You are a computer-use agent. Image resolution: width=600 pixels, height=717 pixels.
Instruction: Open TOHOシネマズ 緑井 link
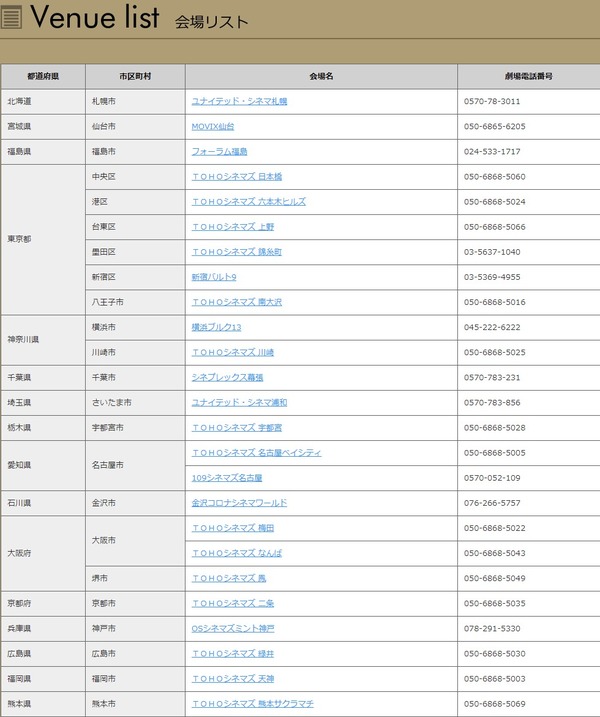pyautogui.click(x=233, y=654)
